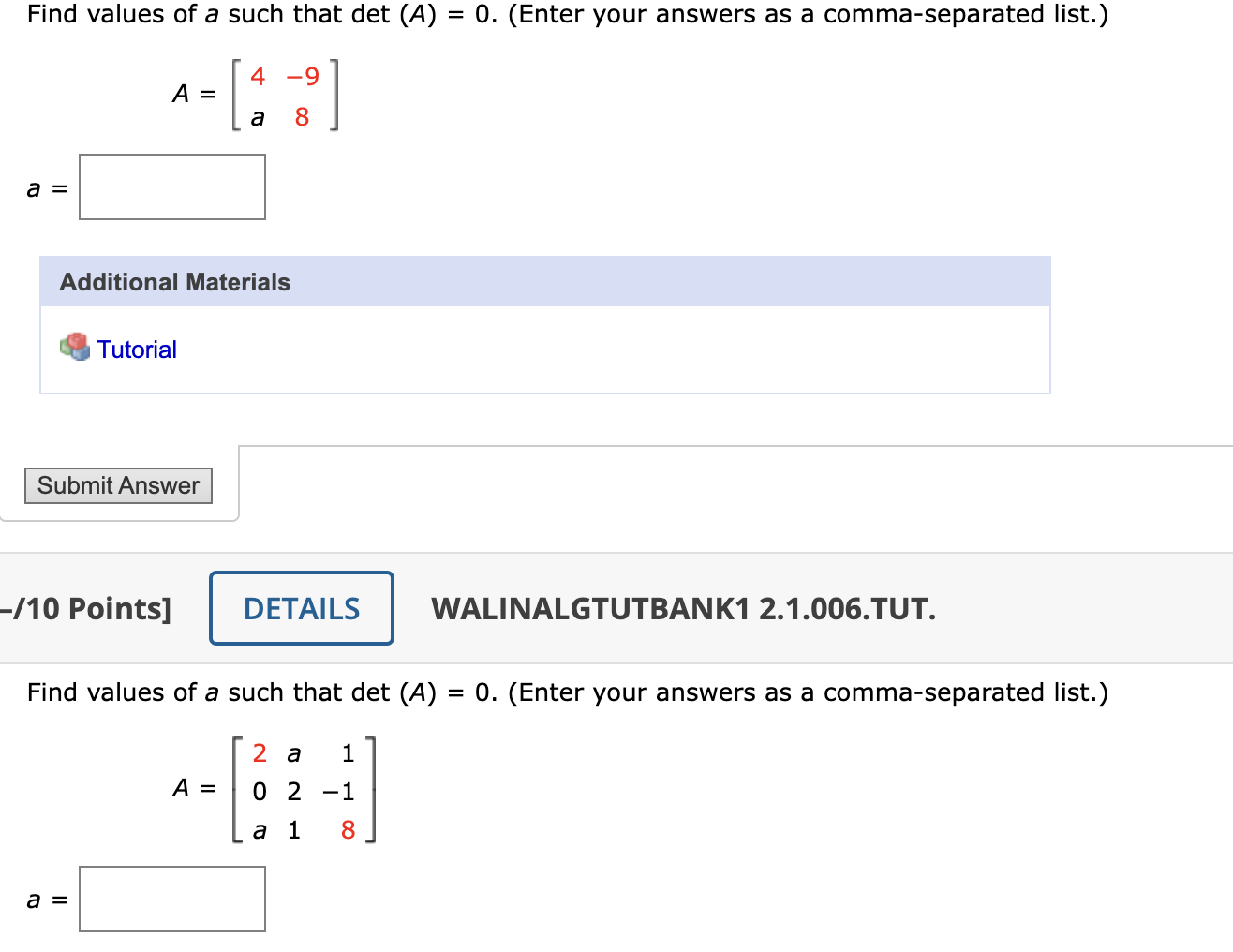The width and height of the screenshot is (1233, 952).
Task: Click the DETAILS button
Action: (x=301, y=608)
